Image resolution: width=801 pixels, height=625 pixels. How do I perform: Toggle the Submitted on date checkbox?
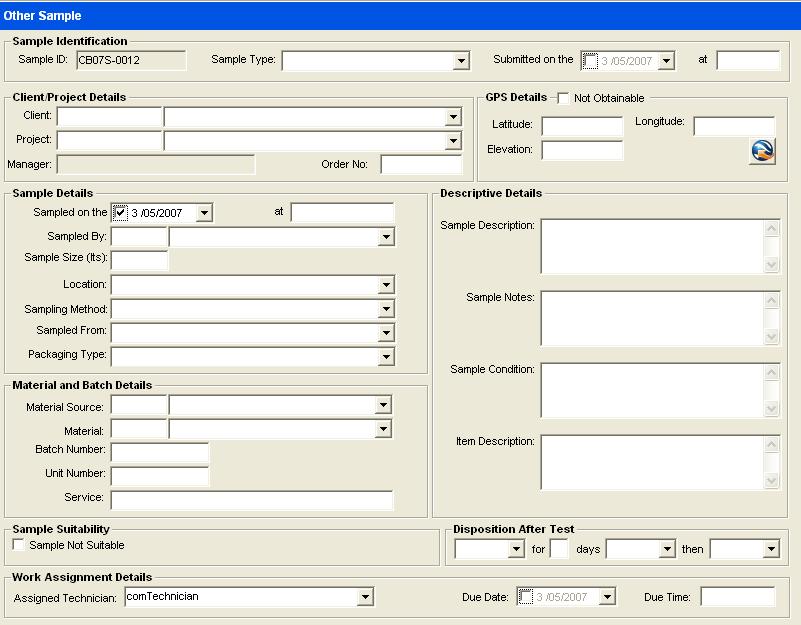pyautogui.click(x=590, y=61)
